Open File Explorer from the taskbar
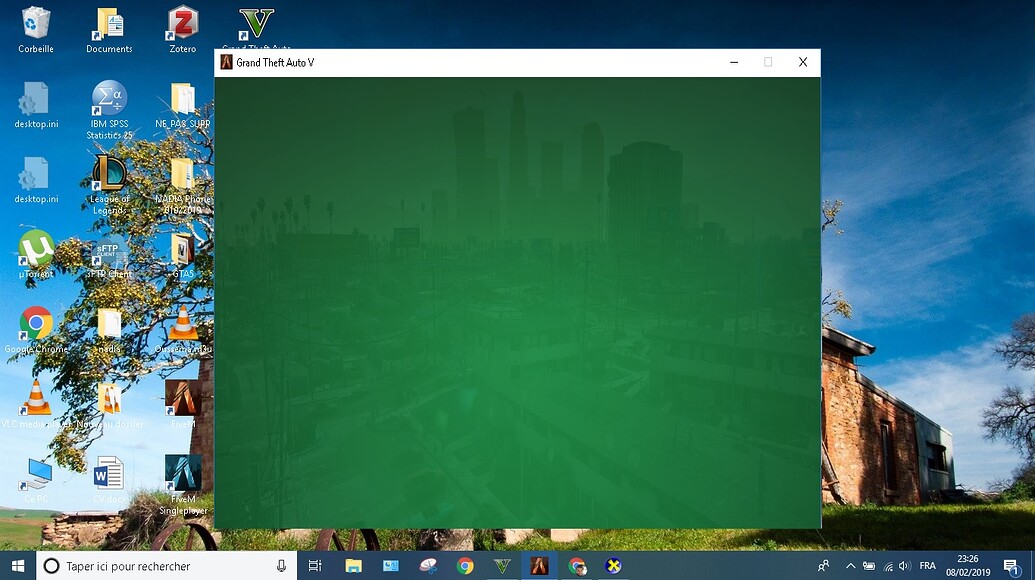This screenshot has width=1035, height=580. pyautogui.click(x=353, y=565)
